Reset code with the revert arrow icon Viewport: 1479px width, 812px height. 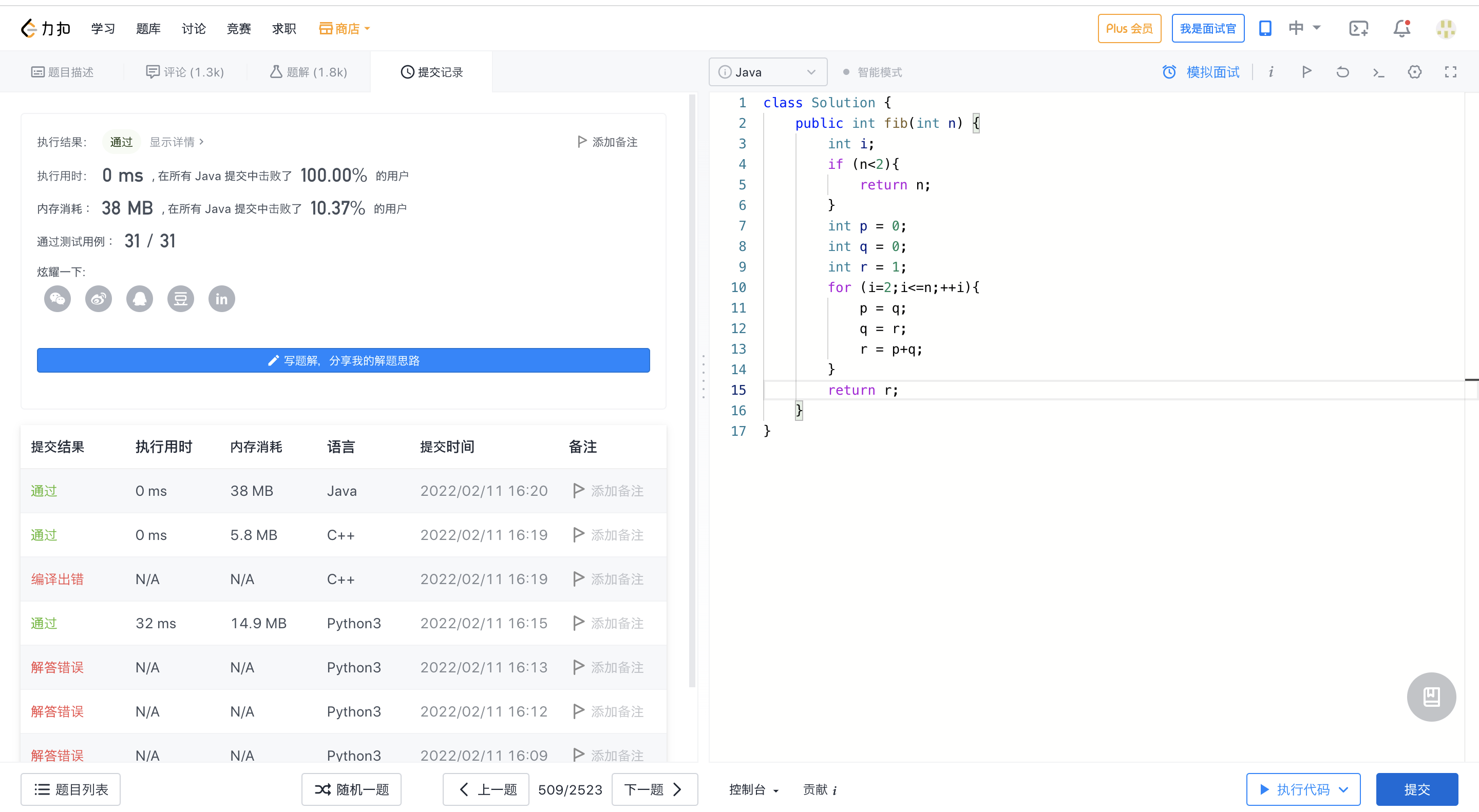point(1342,72)
